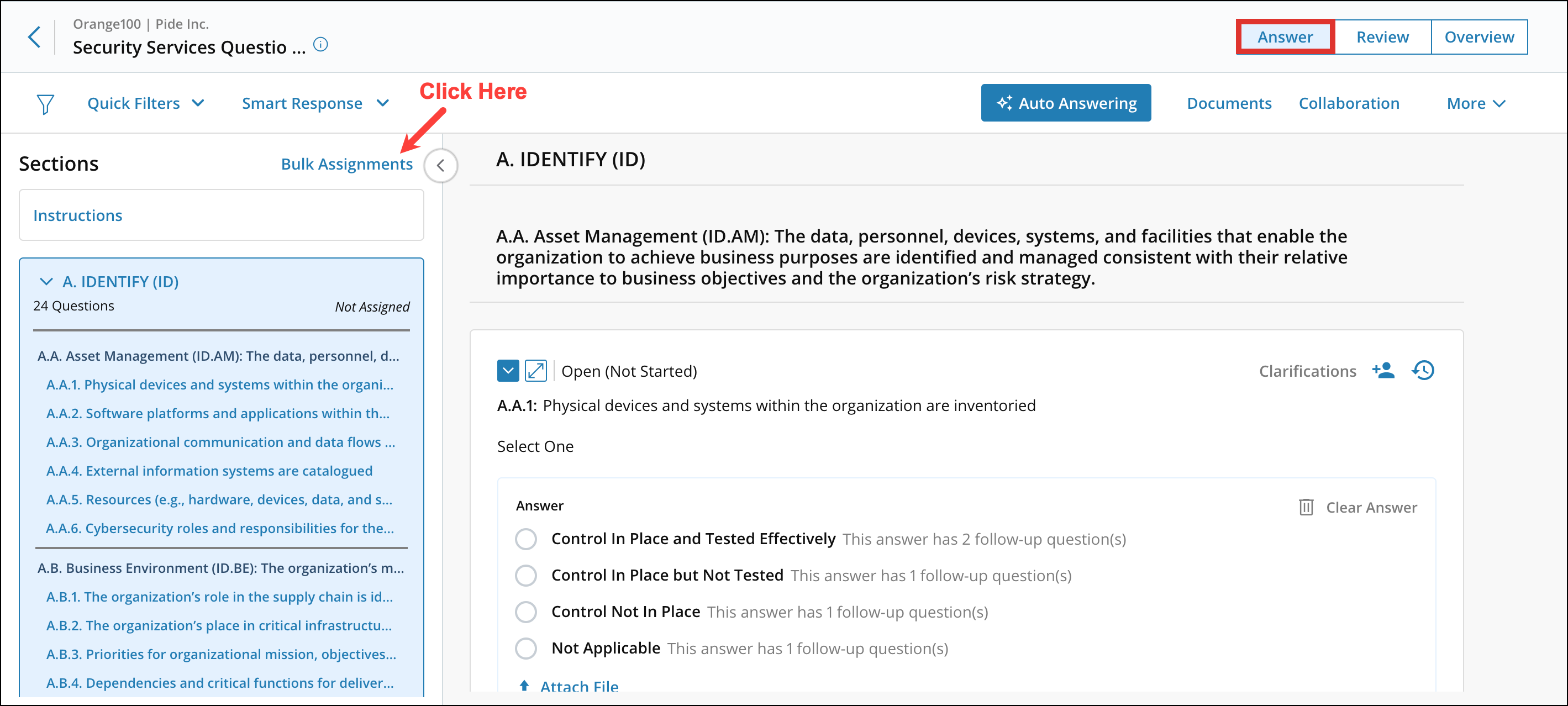Image resolution: width=1568 pixels, height=706 pixels.
Task: Click 'Not Assigned' status text
Action: click(x=372, y=307)
